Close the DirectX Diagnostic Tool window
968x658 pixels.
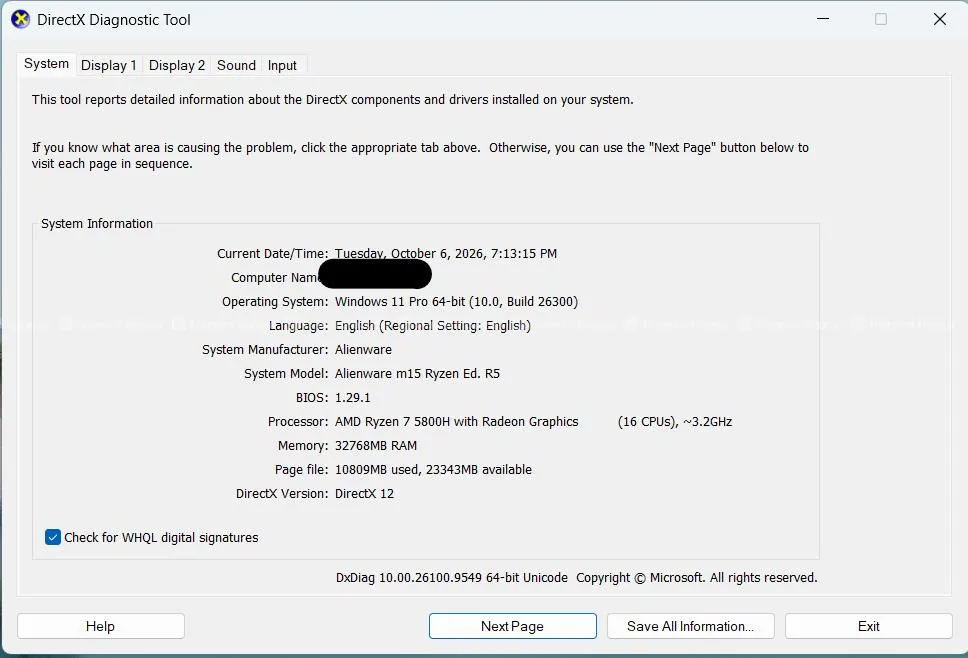pyautogui.click(x=940, y=19)
